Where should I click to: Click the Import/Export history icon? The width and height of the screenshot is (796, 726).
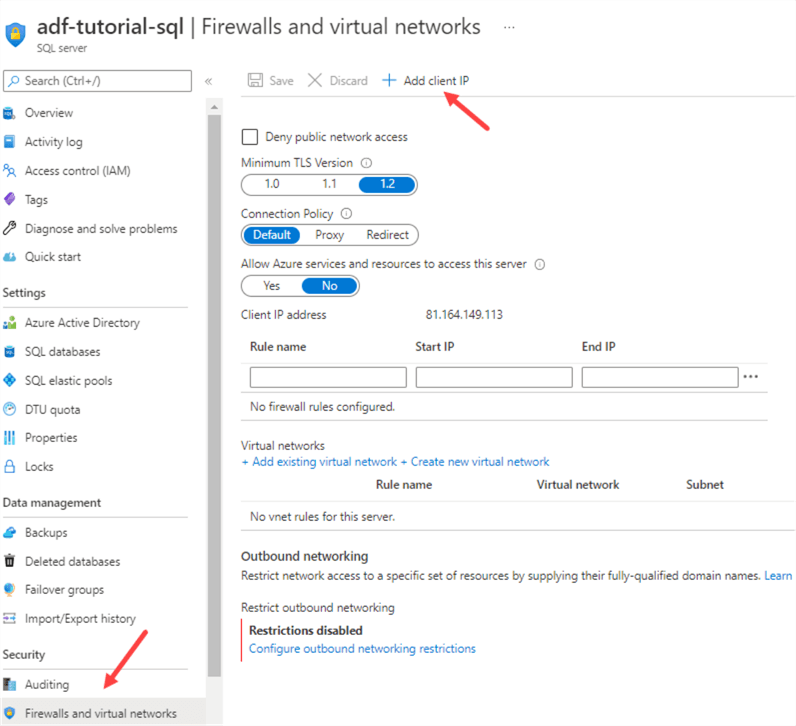pyautogui.click(x=9, y=618)
